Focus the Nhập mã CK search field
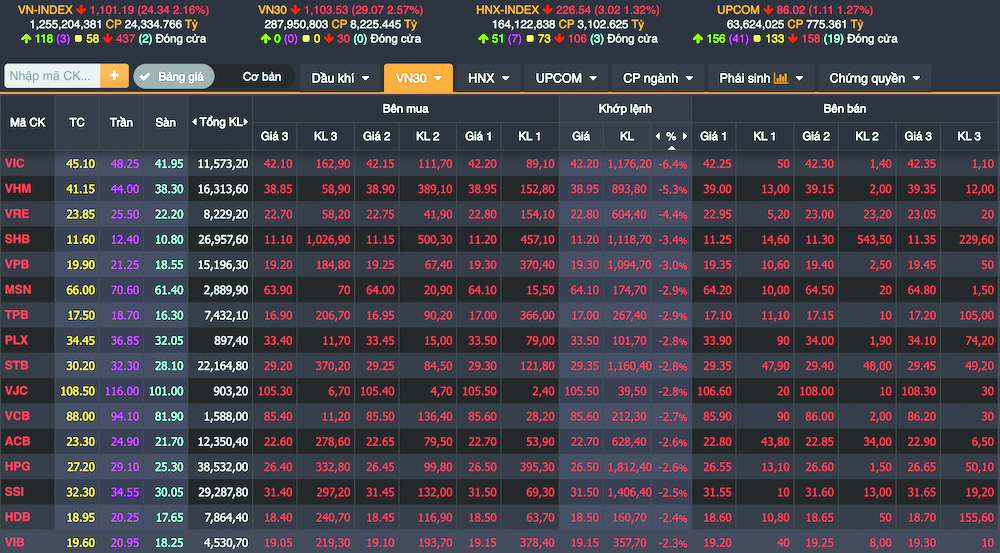 click(52, 76)
